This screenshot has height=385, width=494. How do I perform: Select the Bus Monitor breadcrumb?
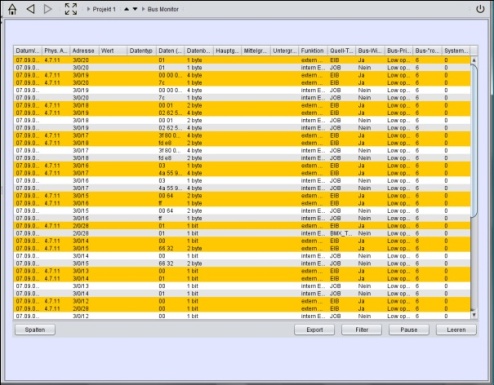tap(163, 9)
